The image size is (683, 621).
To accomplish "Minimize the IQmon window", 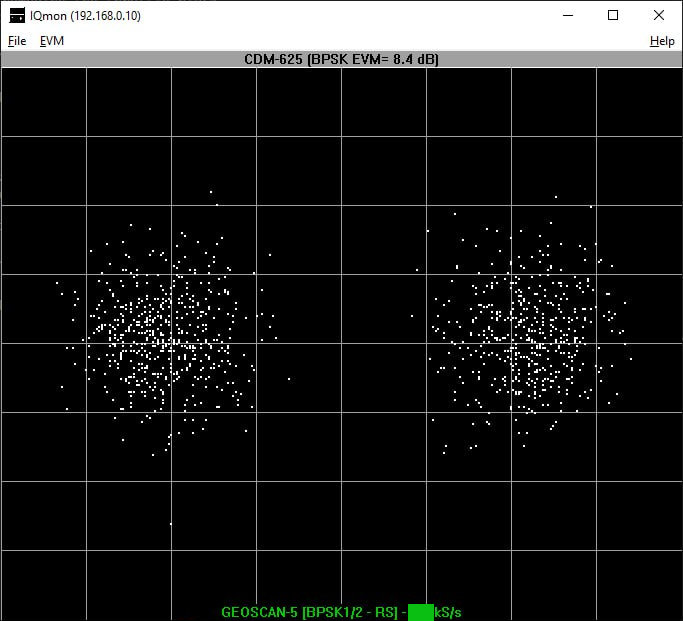I will [568, 15].
